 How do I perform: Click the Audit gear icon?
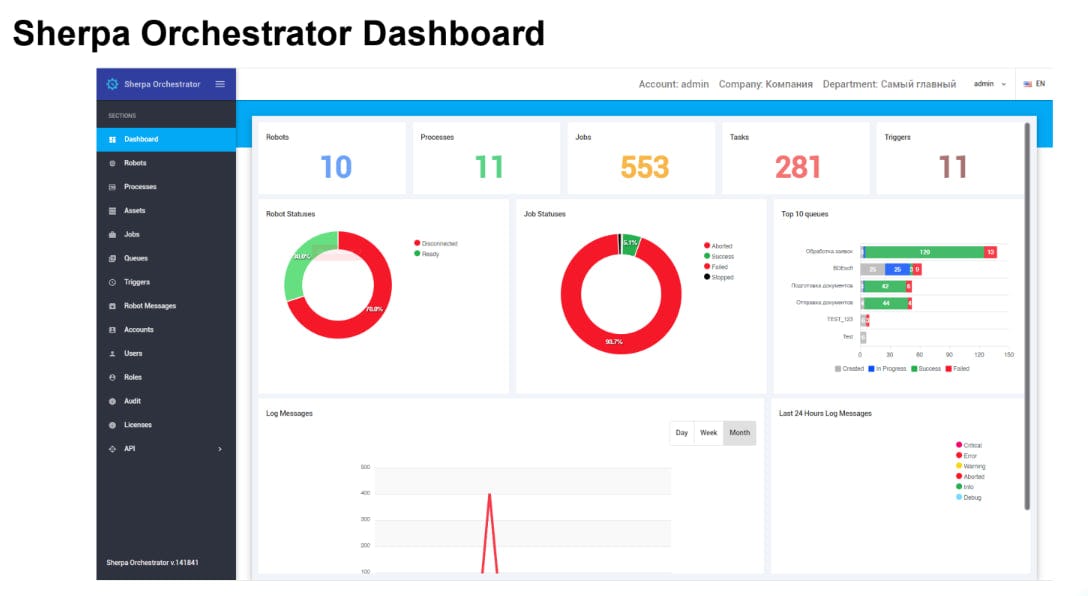tap(113, 401)
